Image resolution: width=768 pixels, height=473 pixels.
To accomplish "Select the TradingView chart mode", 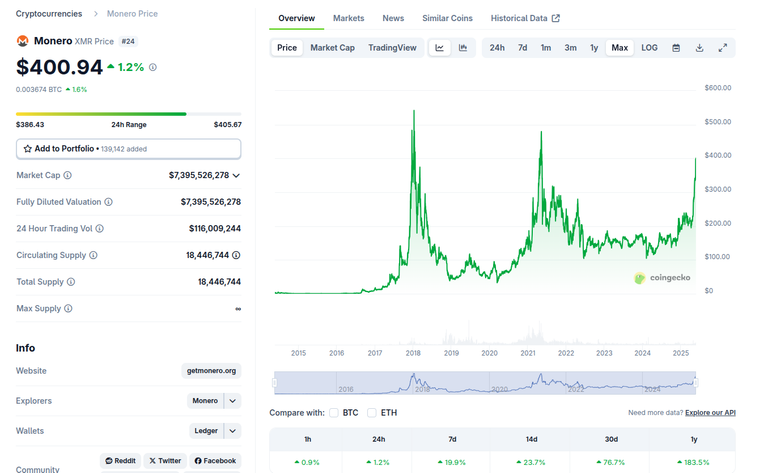I will pyautogui.click(x=392, y=48).
